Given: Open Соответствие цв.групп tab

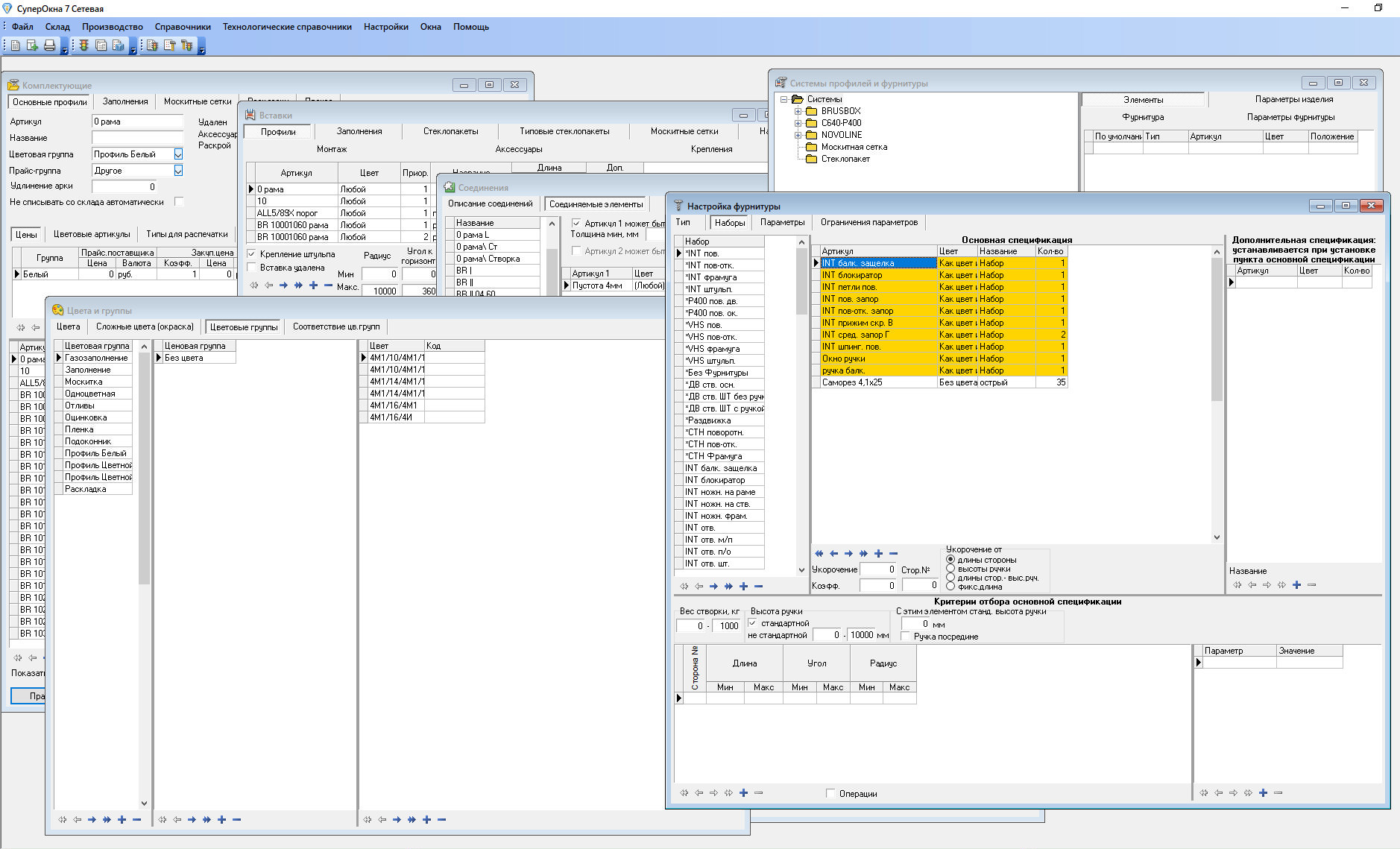Looking at the screenshot, I should 335,326.
